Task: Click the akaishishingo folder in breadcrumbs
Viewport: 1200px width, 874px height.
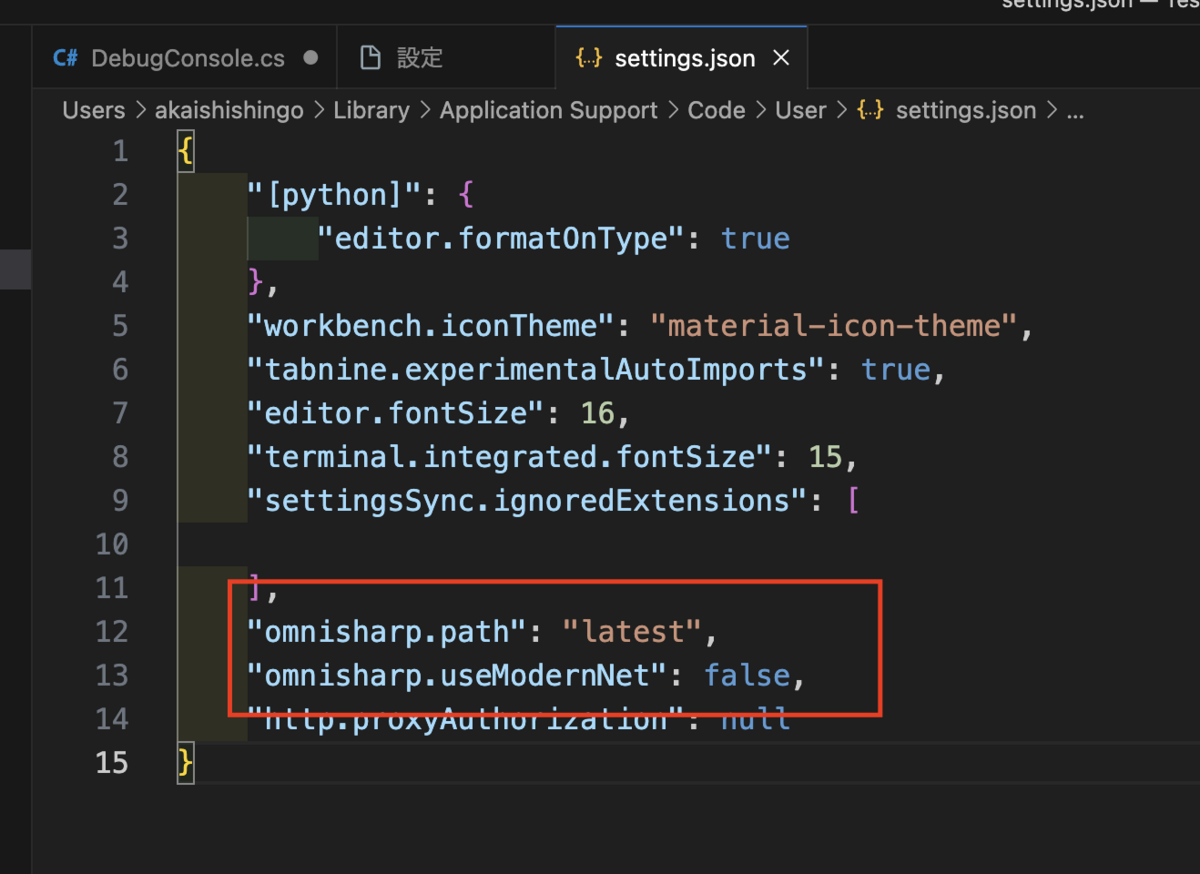Action: coord(229,110)
